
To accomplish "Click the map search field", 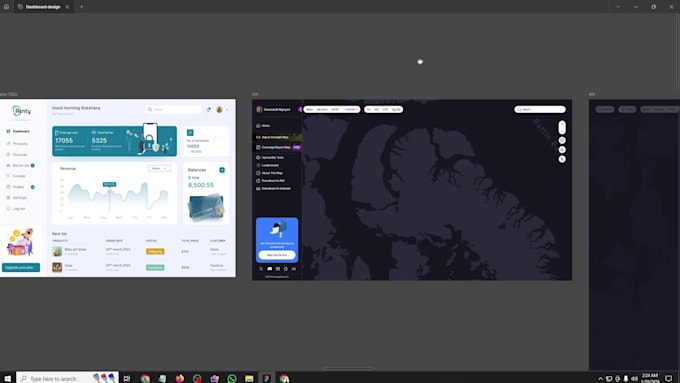I will pos(540,109).
